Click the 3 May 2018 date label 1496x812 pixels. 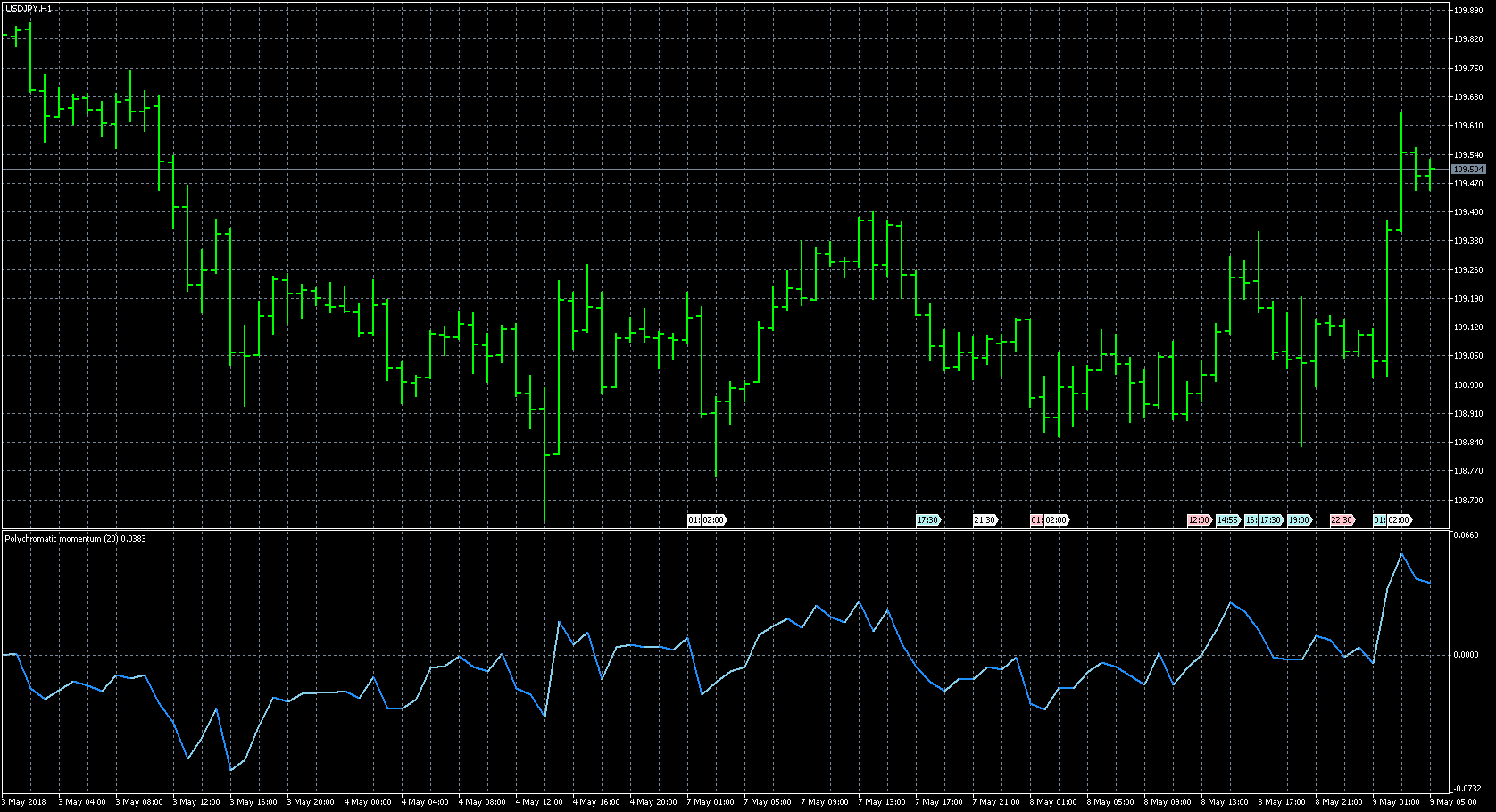coord(27,802)
